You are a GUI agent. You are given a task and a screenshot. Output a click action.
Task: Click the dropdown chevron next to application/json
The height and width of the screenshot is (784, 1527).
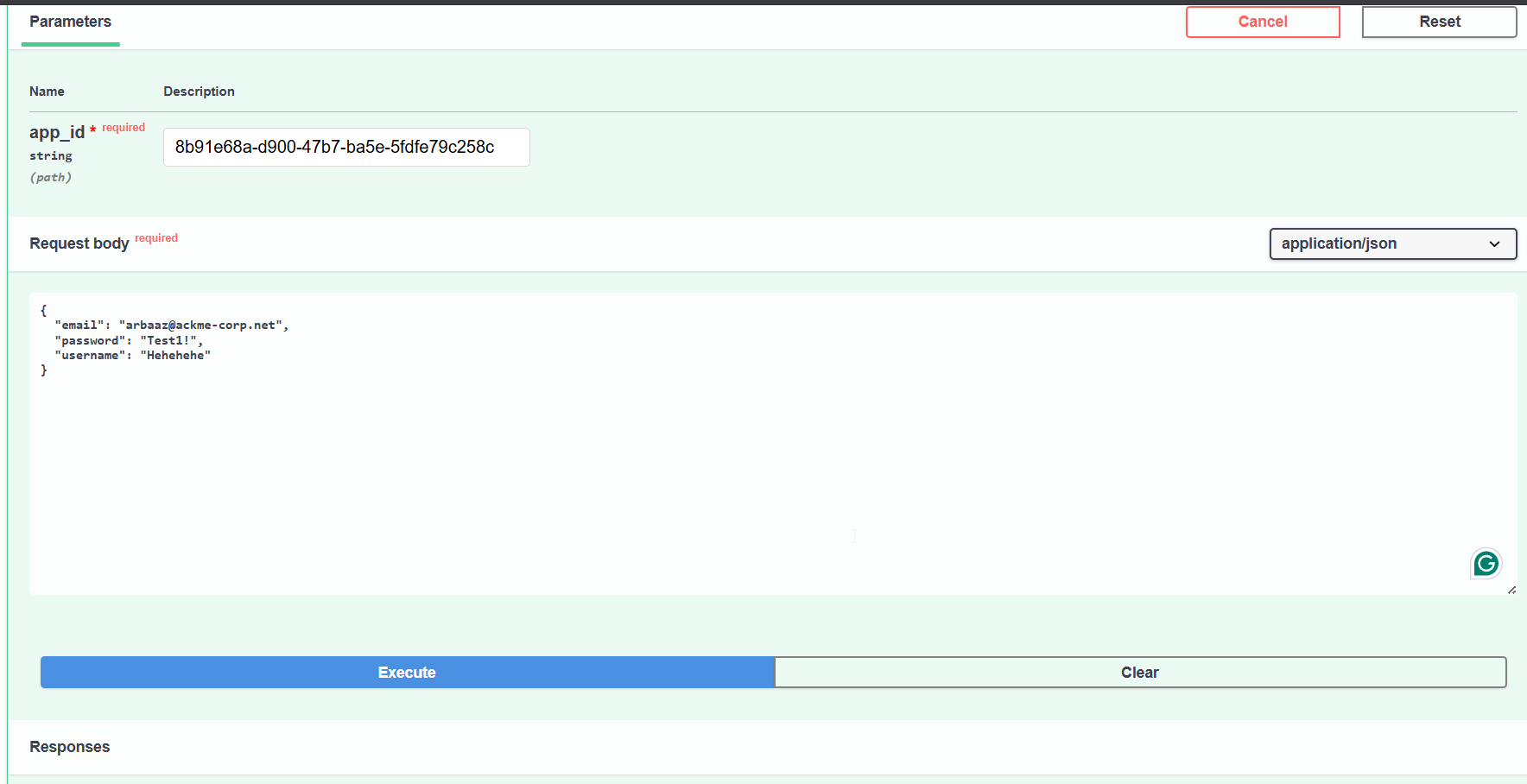[x=1493, y=244]
